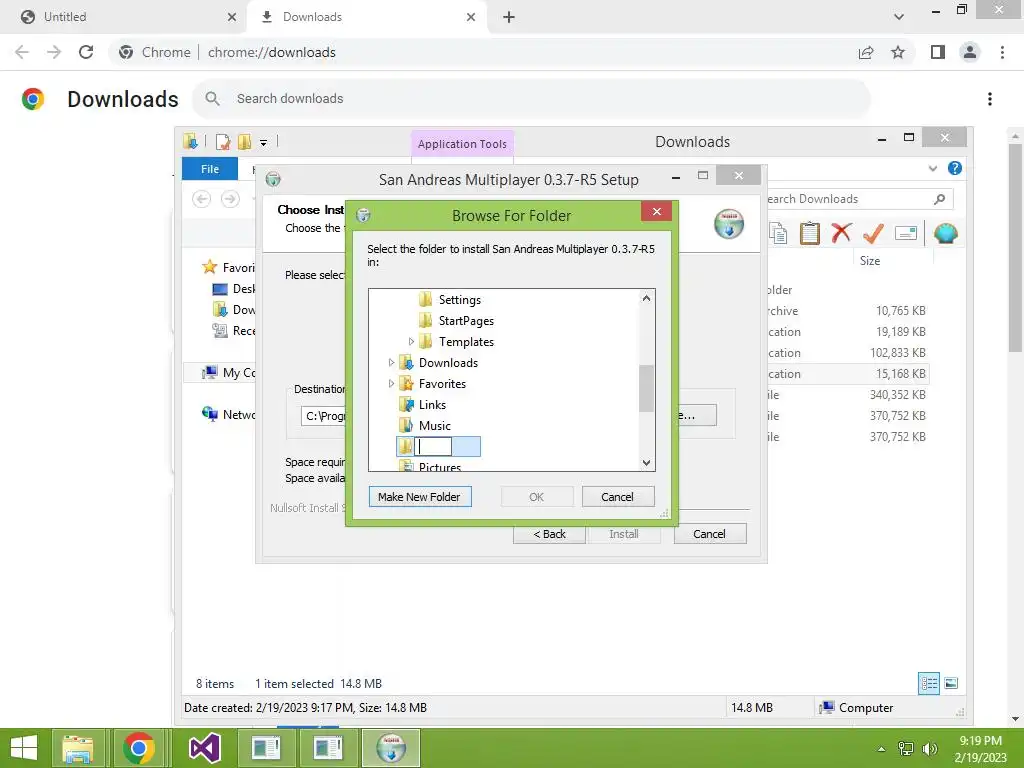This screenshot has height=768, width=1024.
Task: Click the red X Delete toolbar icon
Action: click(841, 233)
